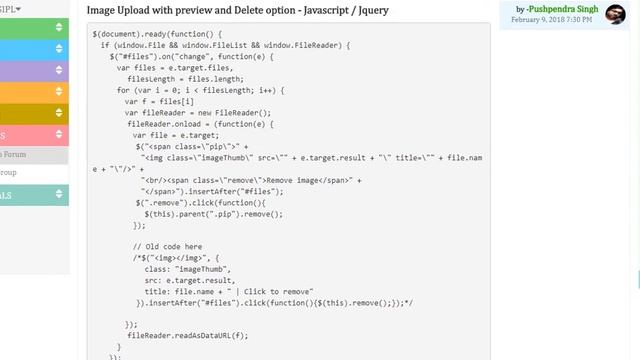The width and height of the screenshot is (640, 360).
Task: Toggle the orange sidebar section arrows
Action: (59, 91)
